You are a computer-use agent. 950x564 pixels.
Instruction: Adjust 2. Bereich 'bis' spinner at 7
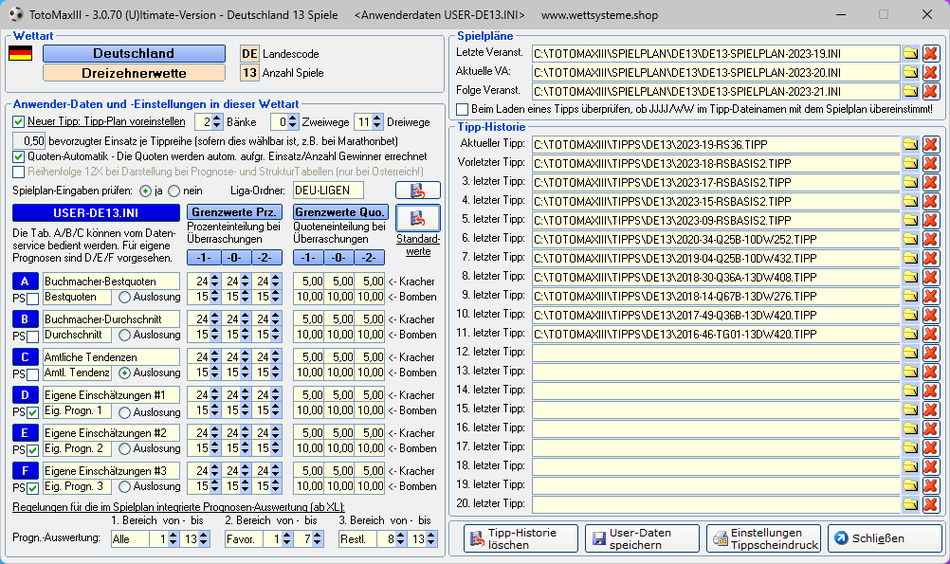pyautogui.click(x=317, y=539)
